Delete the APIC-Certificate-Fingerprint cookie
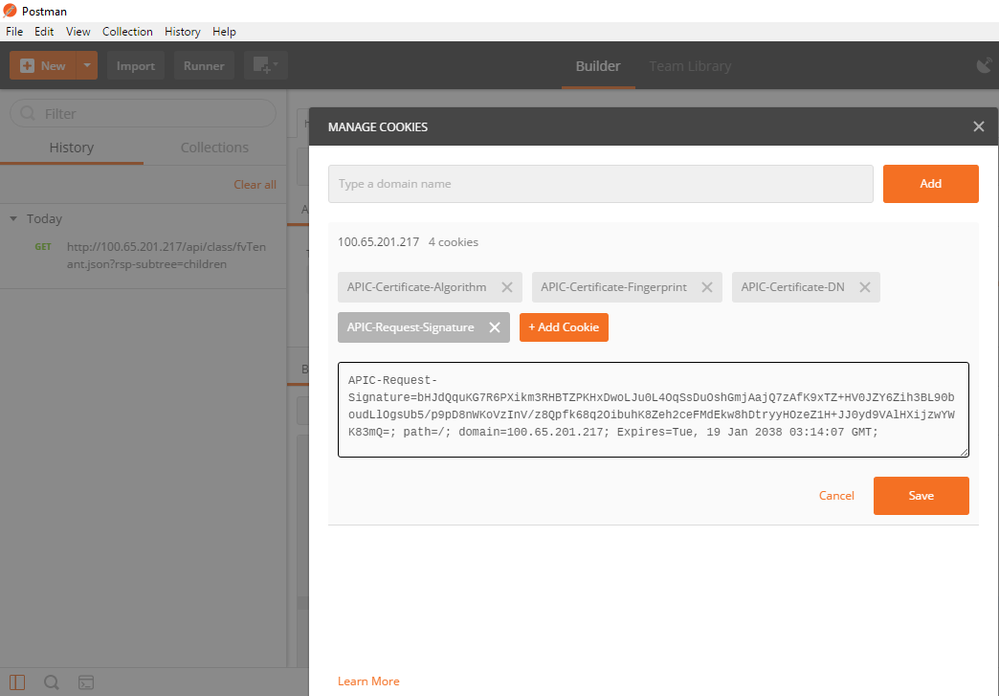The height and width of the screenshot is (696, 999). click(706, 287)
